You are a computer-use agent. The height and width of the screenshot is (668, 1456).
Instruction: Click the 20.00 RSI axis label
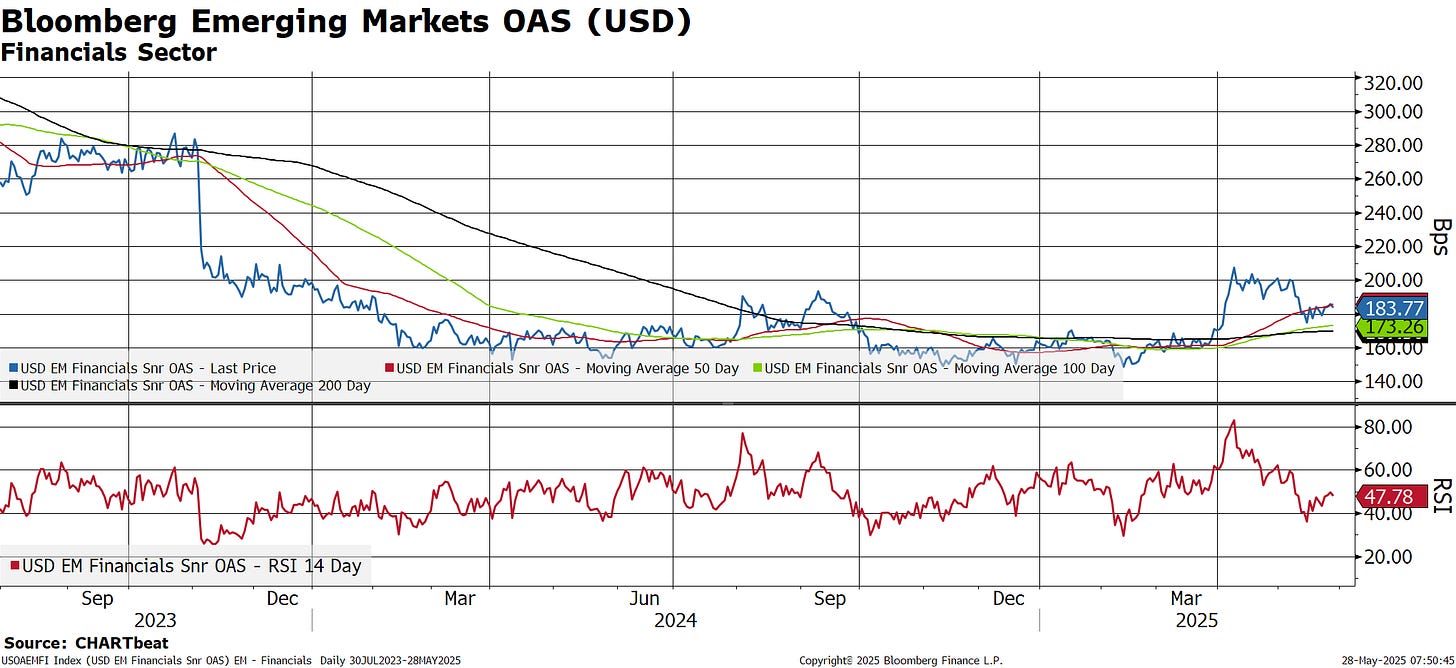(x=1390, y=557)
